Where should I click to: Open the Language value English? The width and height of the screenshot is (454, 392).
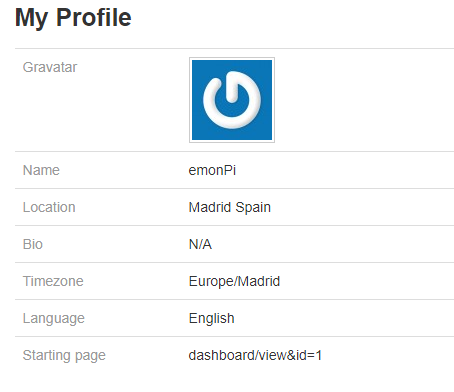tap(211, 318)
